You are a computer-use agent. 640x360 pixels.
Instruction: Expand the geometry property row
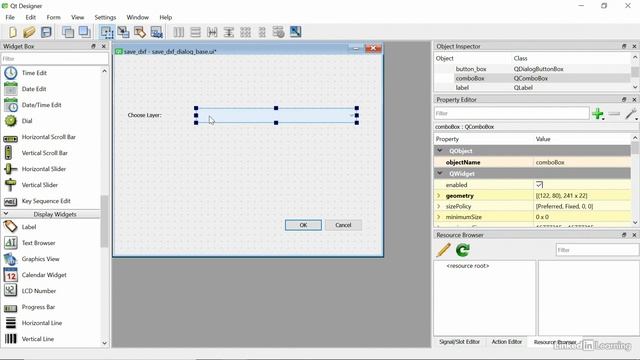pyautogui.click(x=439, y=196)
